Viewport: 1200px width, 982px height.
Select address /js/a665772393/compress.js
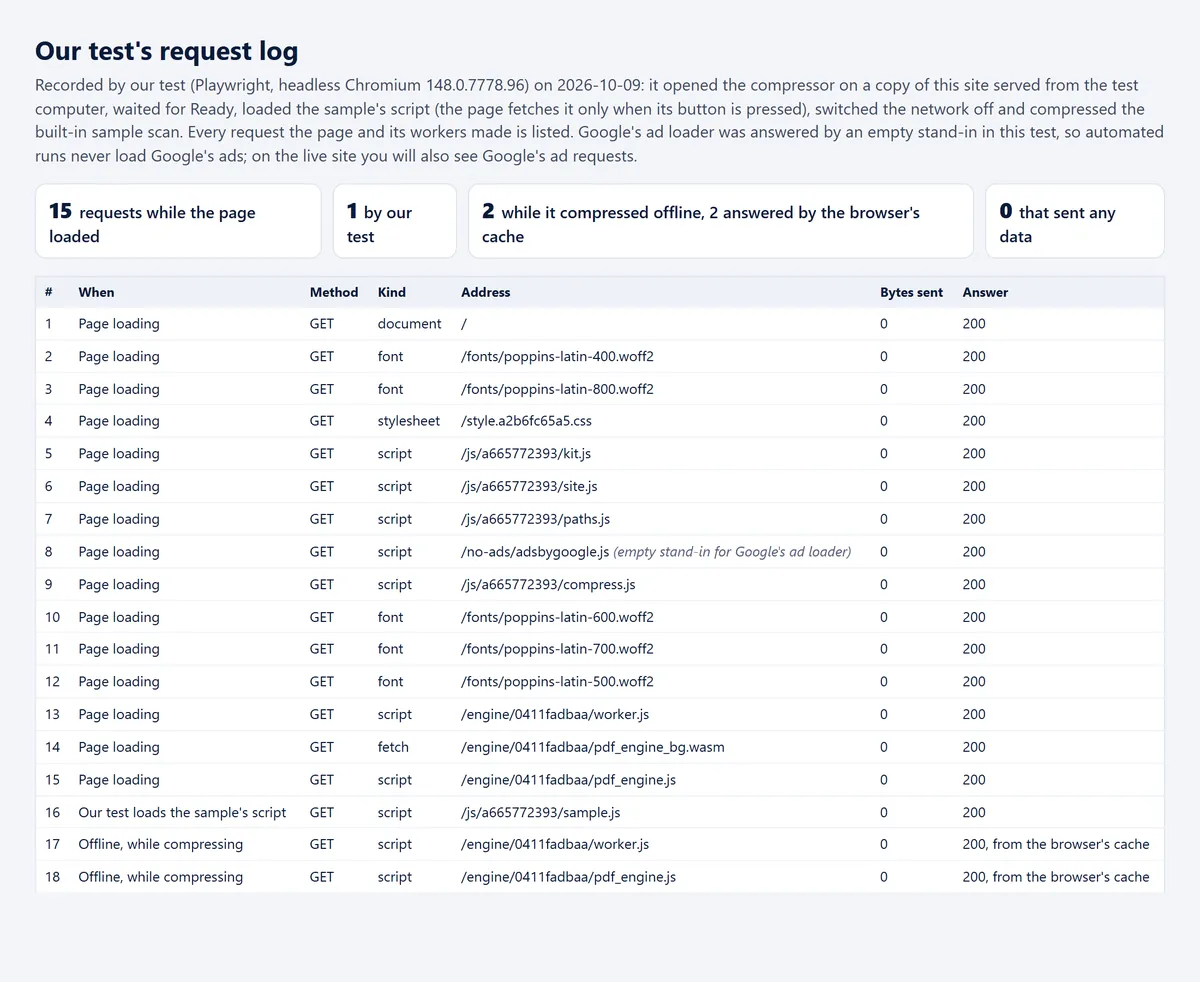[x=548, y=584]
